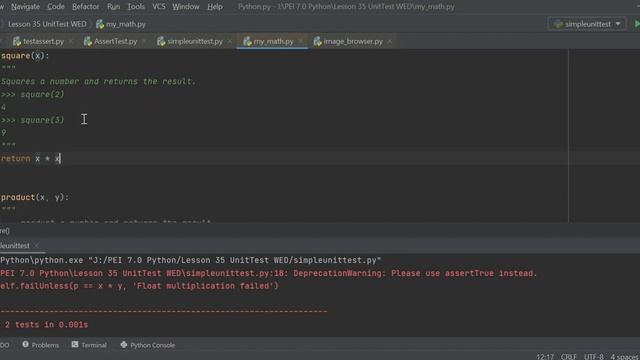
Task: Click the failUnless output line in console
Action: [139, 286]
